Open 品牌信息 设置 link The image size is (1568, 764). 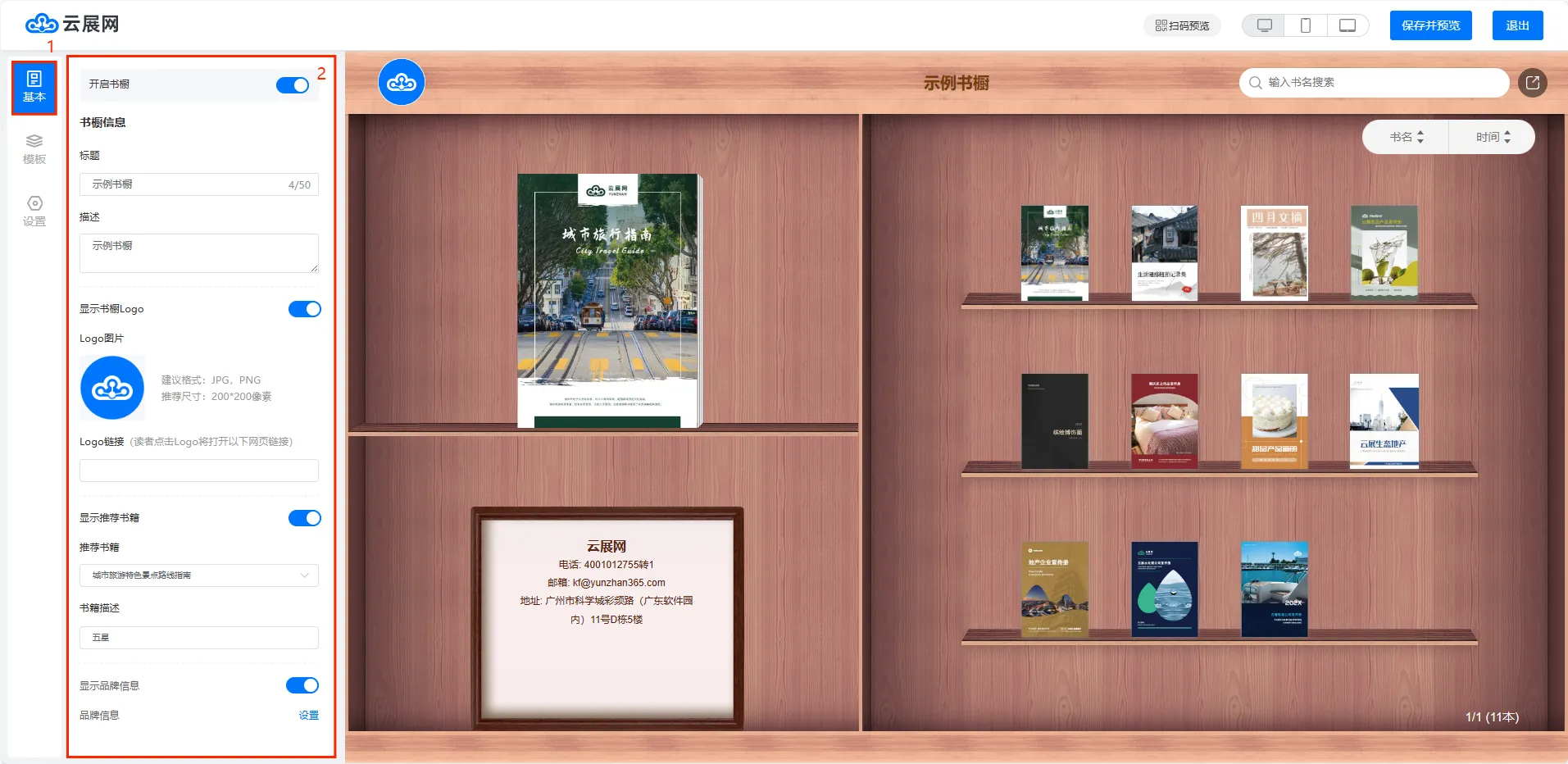[x=309, y=716]
